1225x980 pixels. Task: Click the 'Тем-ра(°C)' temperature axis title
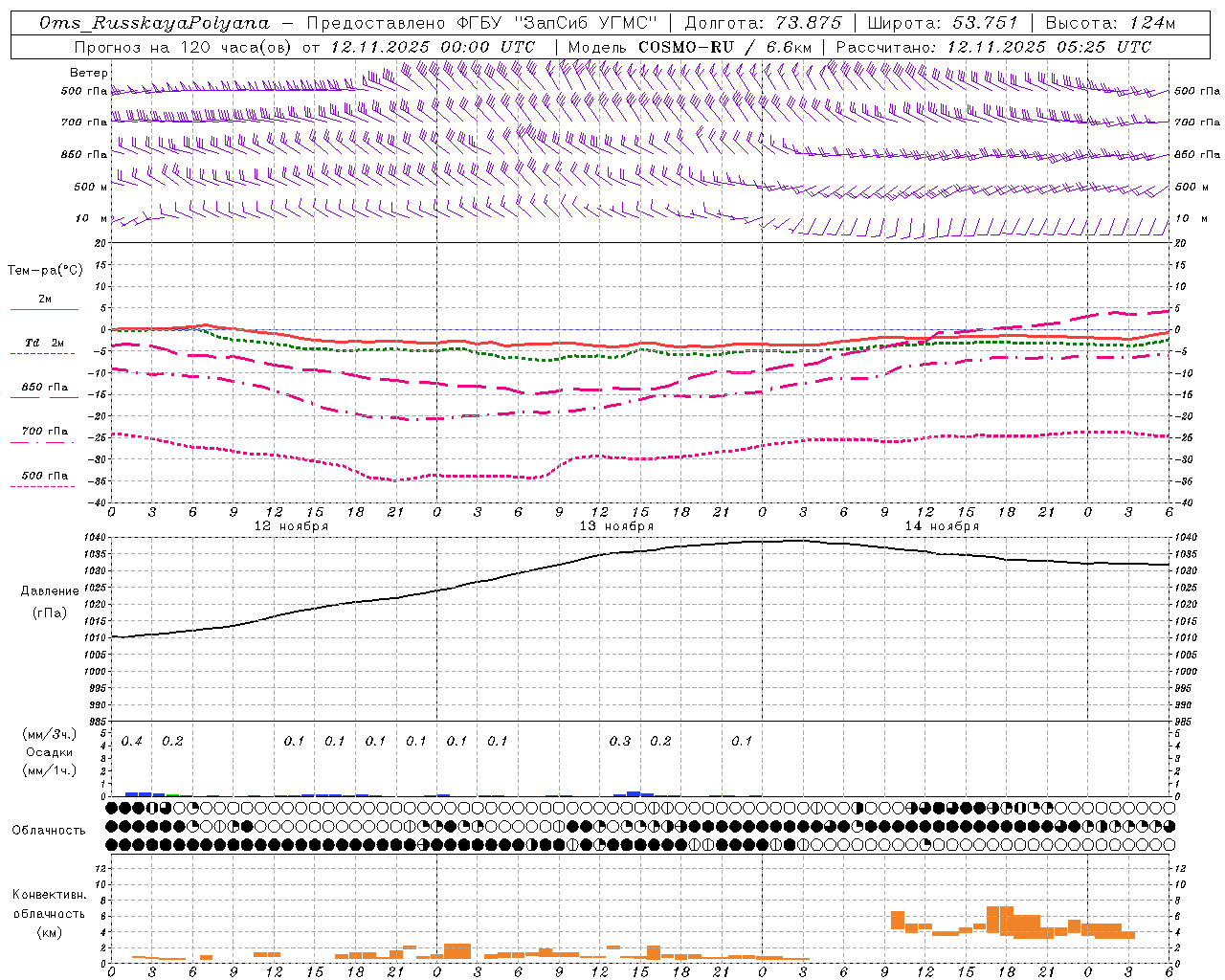[x=45, y=271]
